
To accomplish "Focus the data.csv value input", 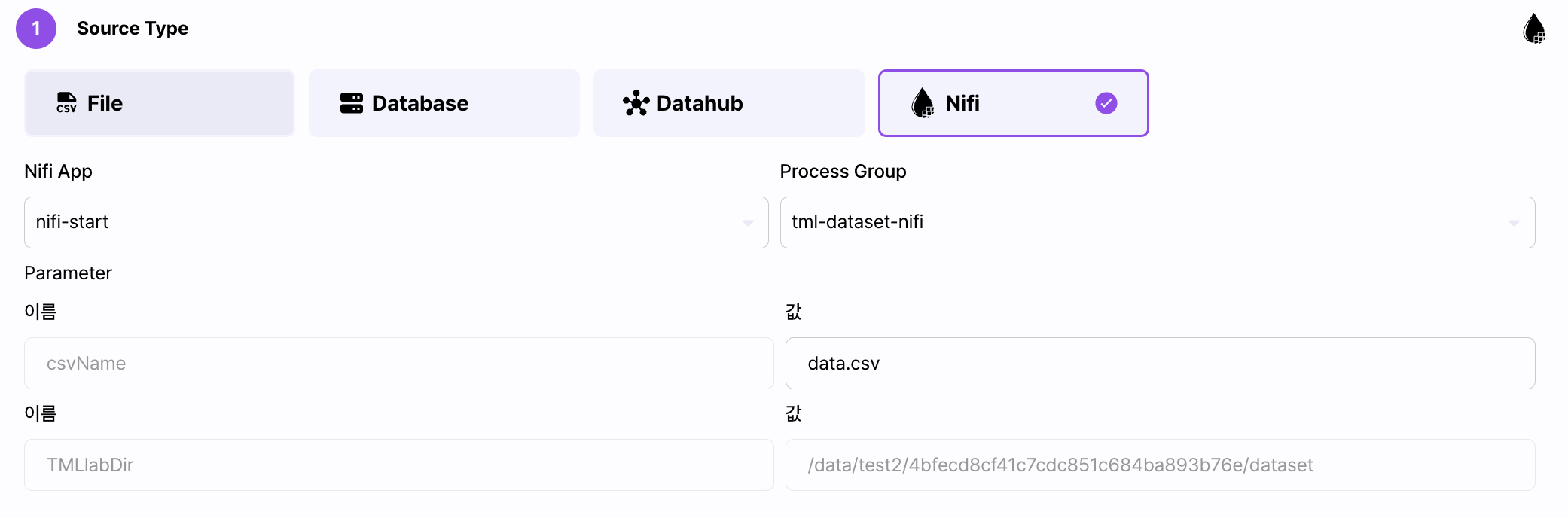I will [x=1161, y=364].
